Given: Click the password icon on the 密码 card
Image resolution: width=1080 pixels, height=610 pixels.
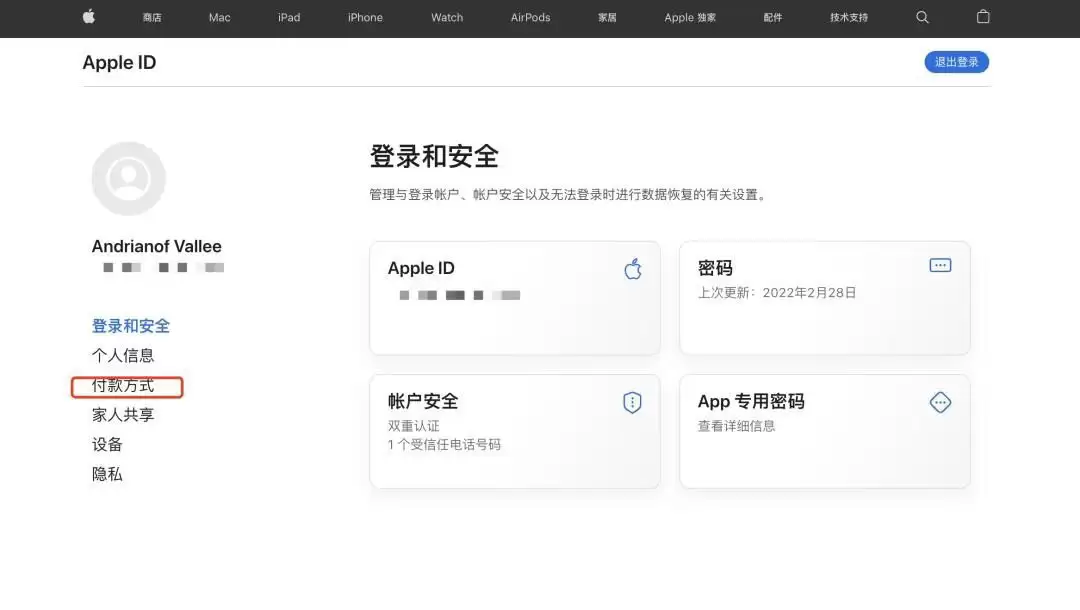Looking at the screenshot, I should (939, 264).
